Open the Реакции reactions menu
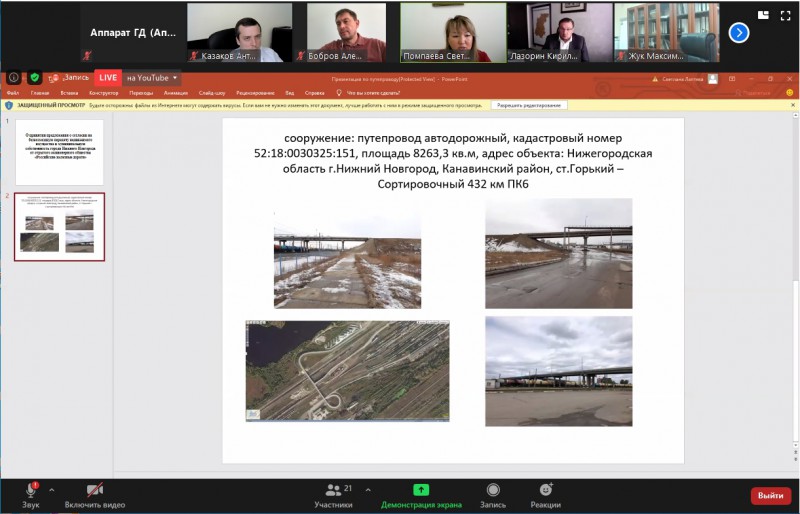This screenshot has height=514, width=800. click(x=546, y=490)
